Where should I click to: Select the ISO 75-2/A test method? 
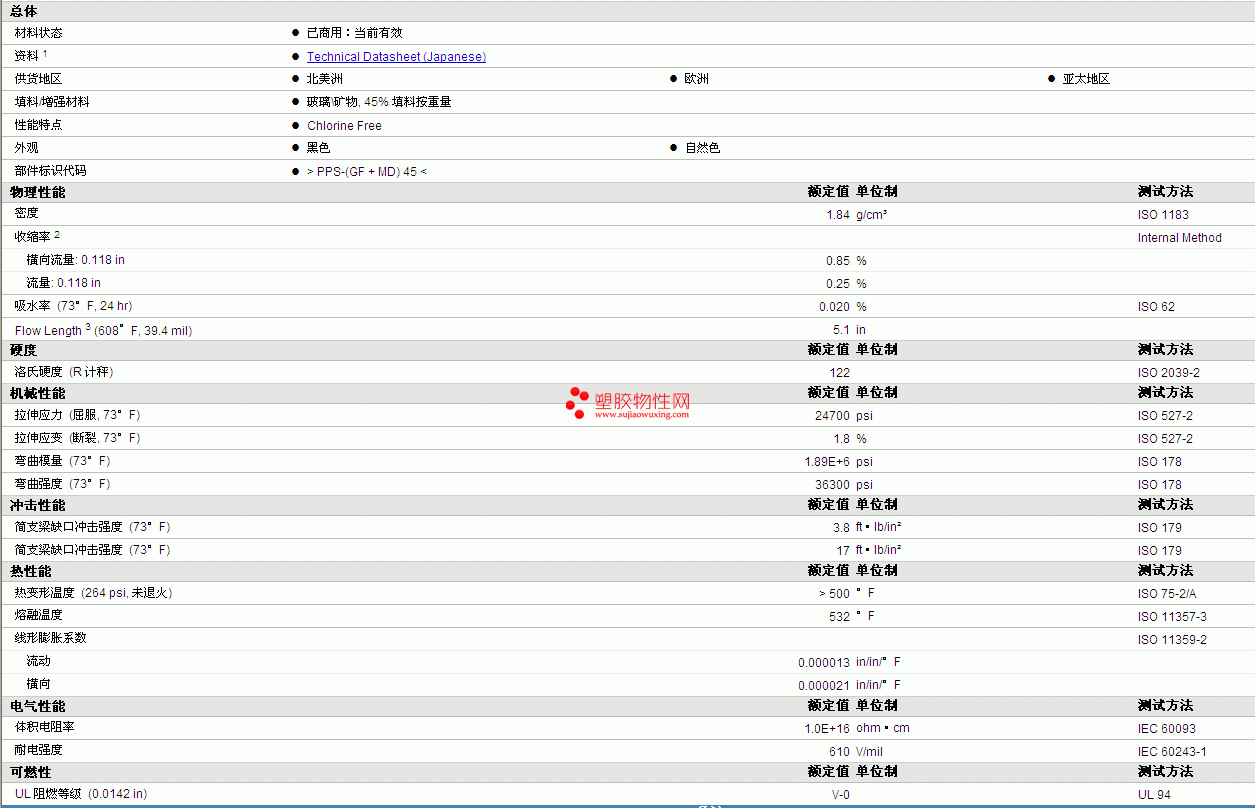click(x=1167, y=594)
